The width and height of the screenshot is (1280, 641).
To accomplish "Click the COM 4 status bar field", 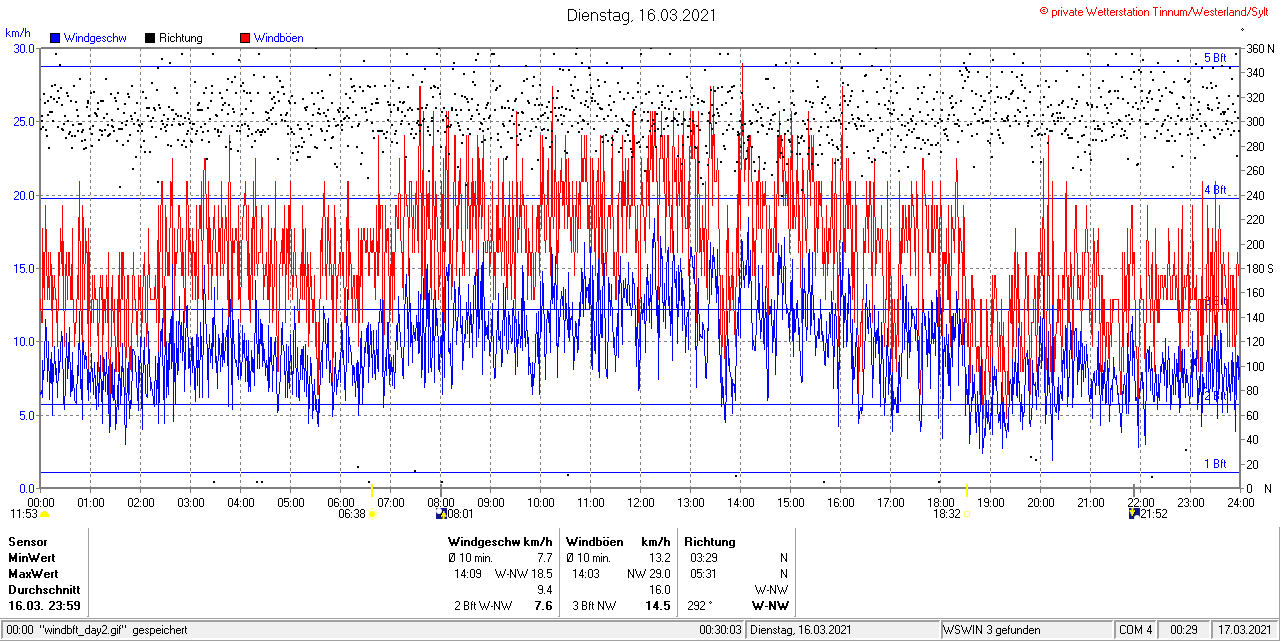I will (x=1136, y=630).
